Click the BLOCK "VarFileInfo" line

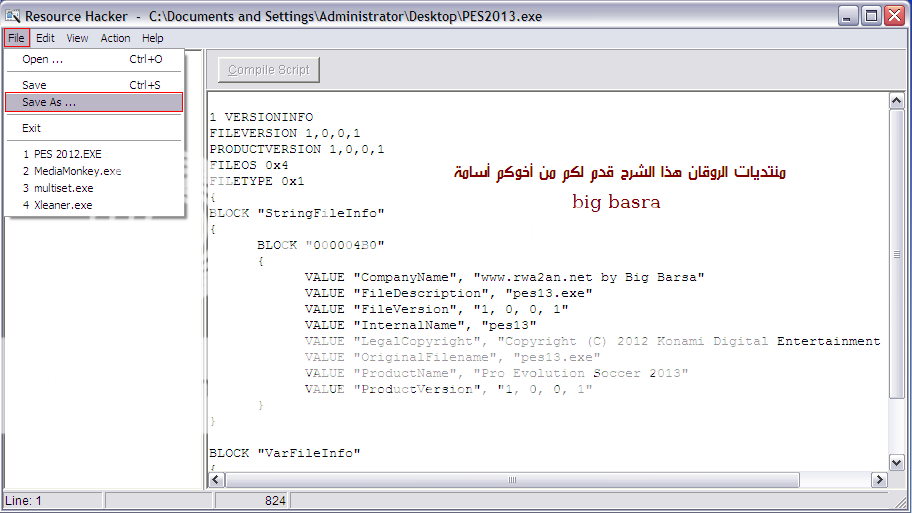click(x=285, y=453)
